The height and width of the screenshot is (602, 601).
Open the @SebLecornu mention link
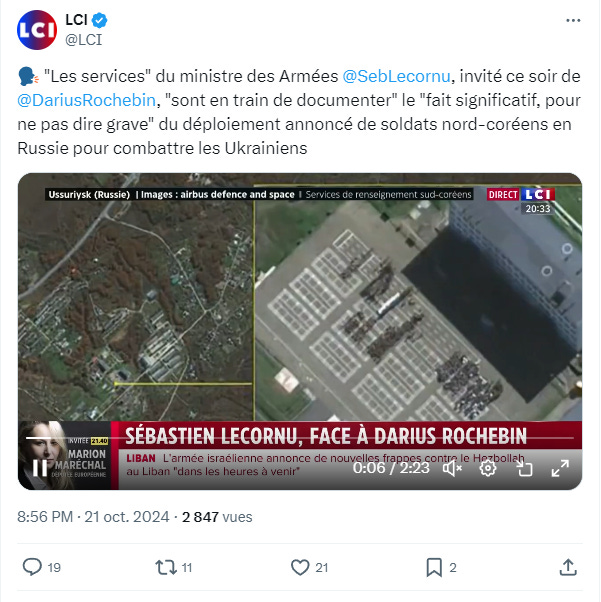tap(396, 76)
